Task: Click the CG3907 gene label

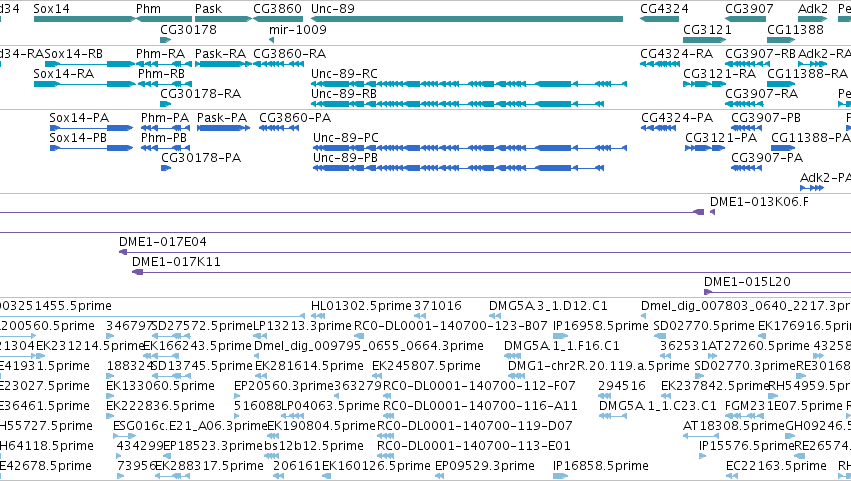Action: tap(750, 9)
